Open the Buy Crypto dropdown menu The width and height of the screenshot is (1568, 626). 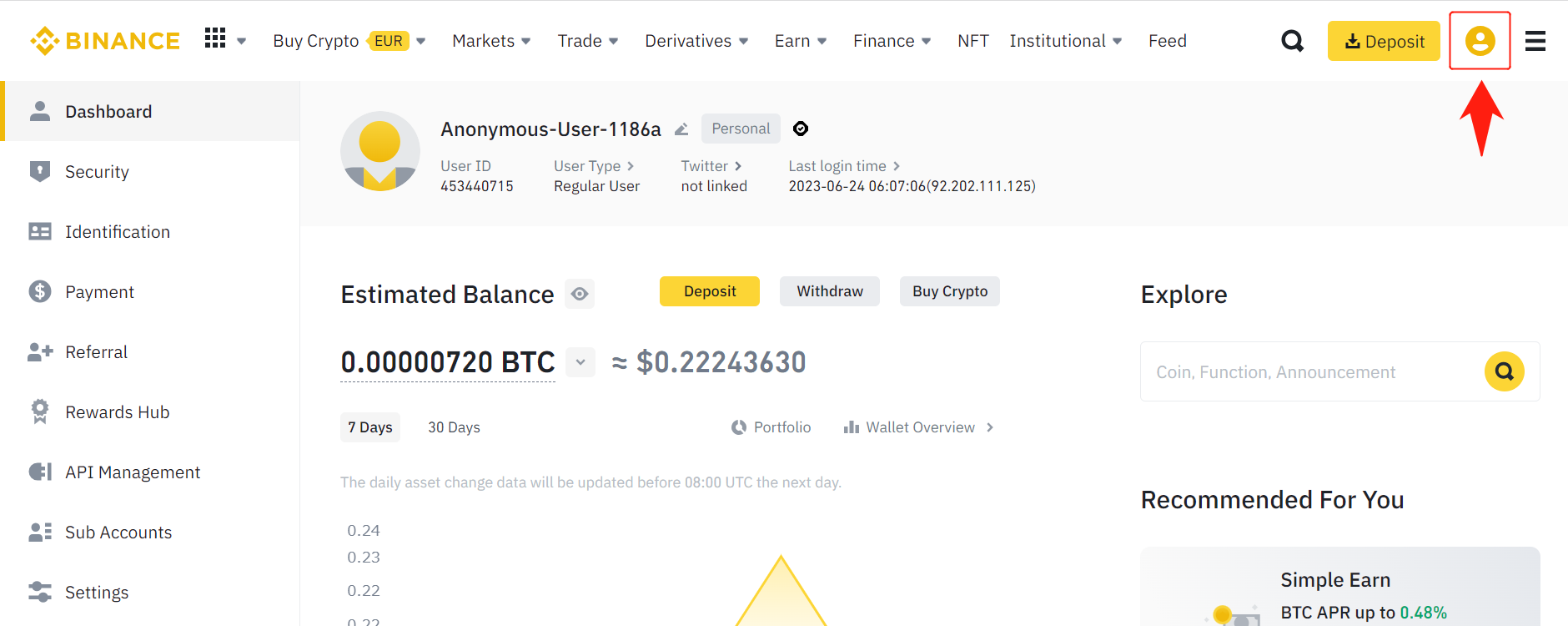pos(349,41)
